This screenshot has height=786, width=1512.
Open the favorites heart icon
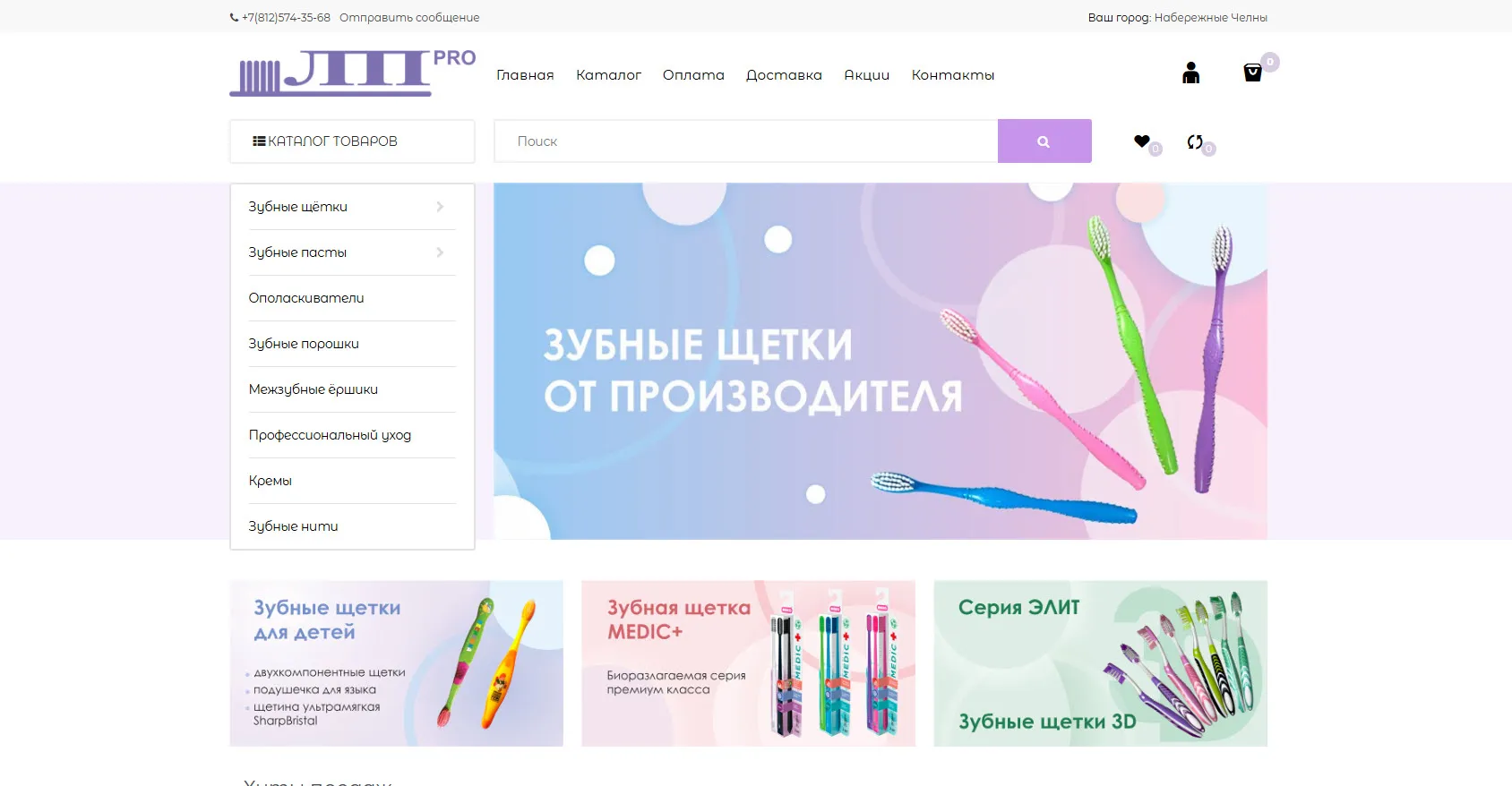click(1141, 141)
